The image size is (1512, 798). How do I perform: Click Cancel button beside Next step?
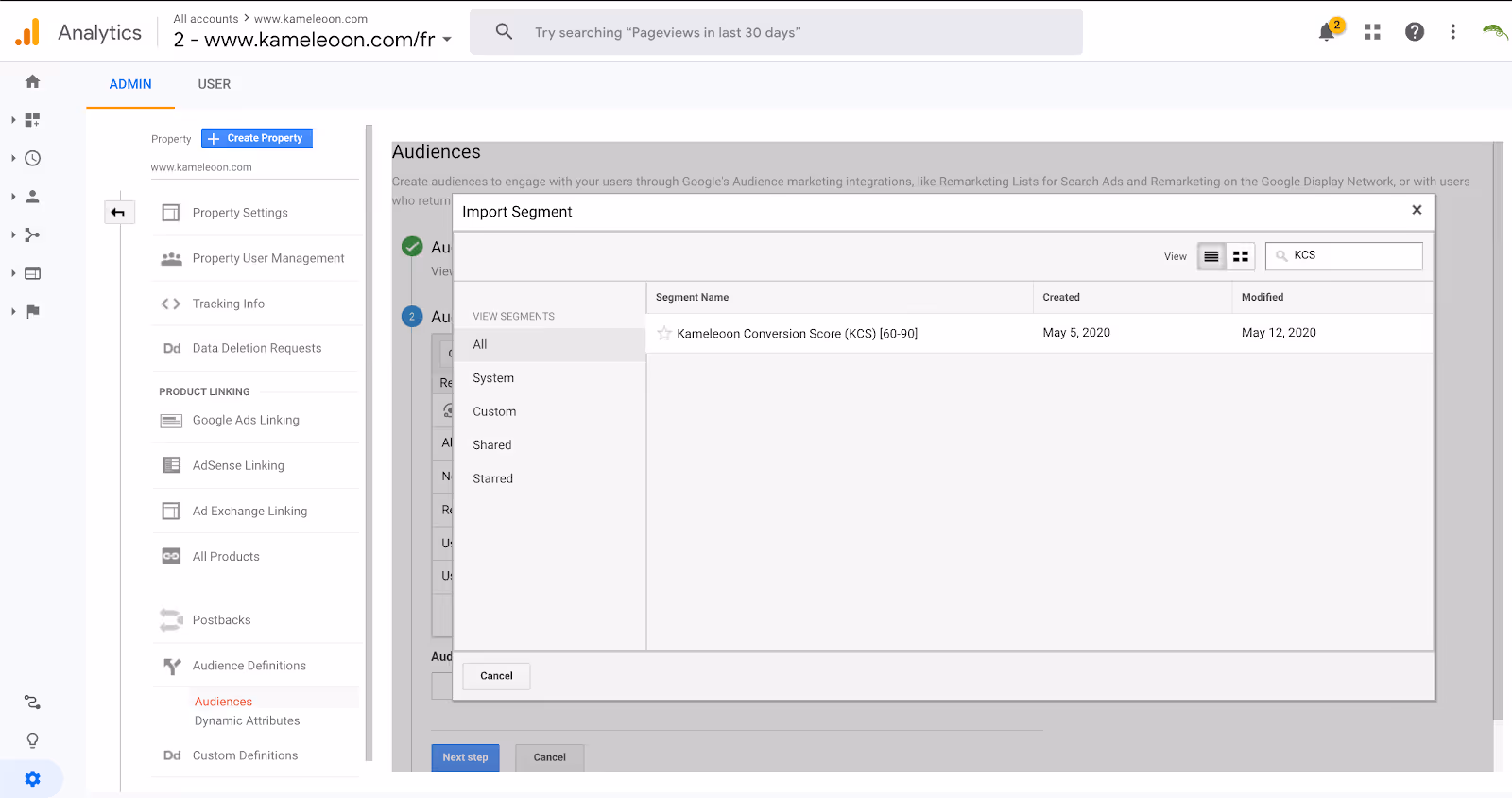(549, 757)
